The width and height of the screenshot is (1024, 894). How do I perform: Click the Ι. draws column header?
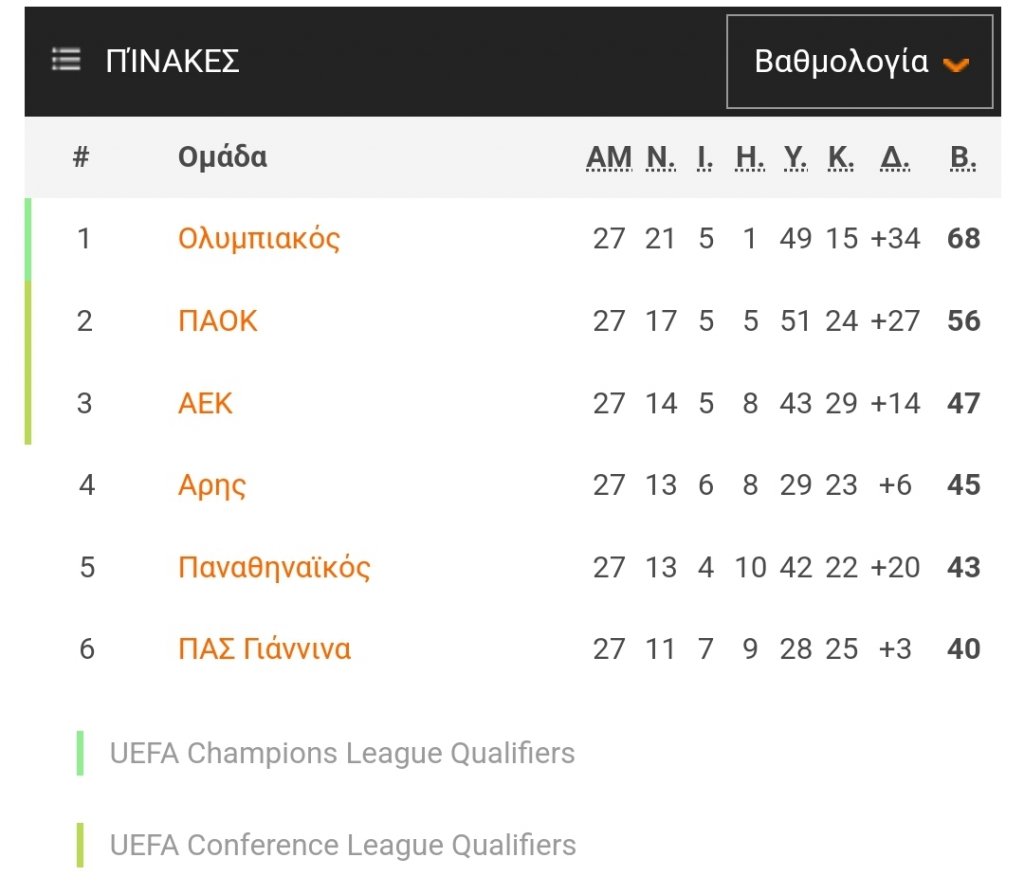coord(705,158)
